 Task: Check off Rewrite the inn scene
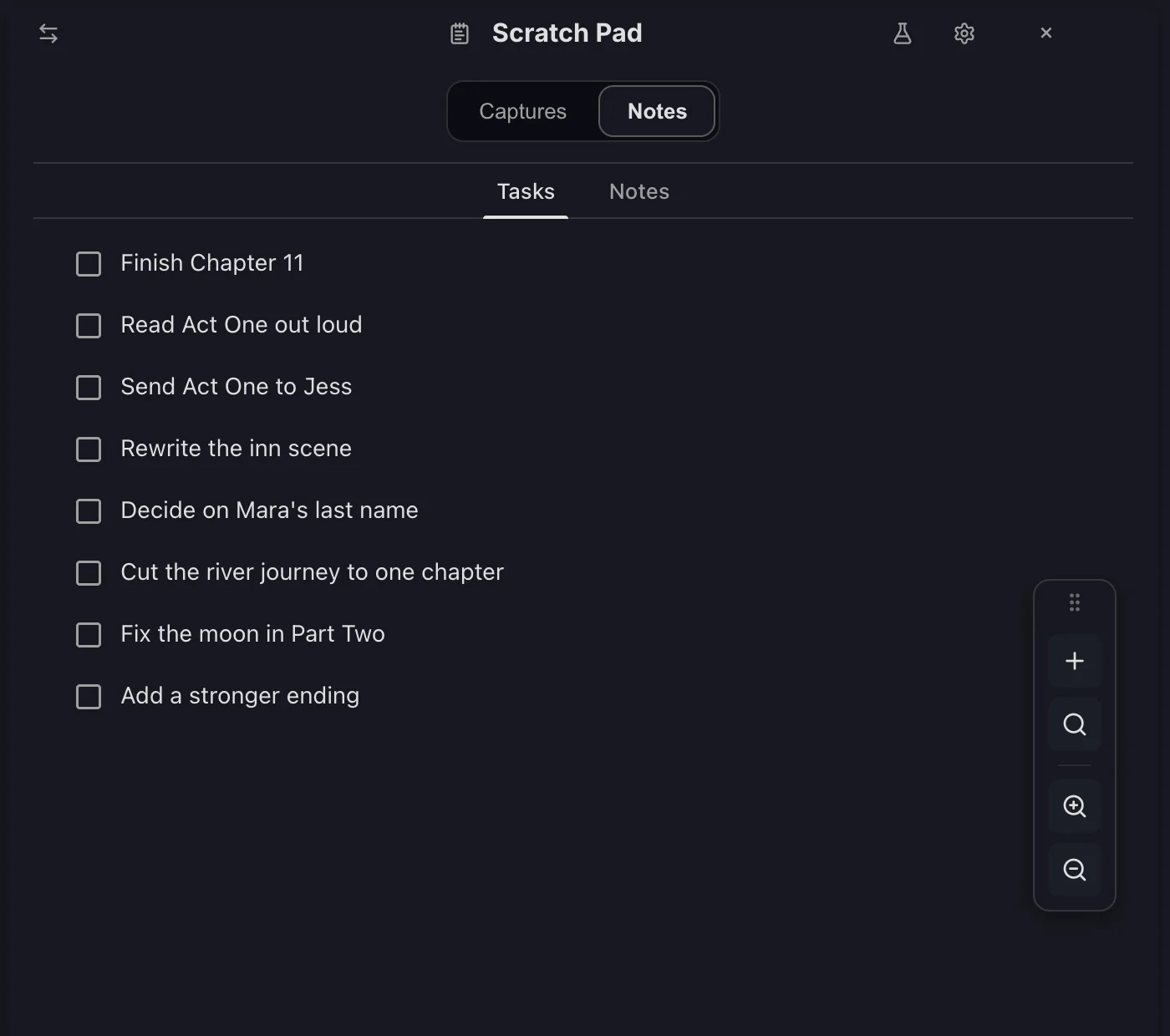tap(89, 449)
